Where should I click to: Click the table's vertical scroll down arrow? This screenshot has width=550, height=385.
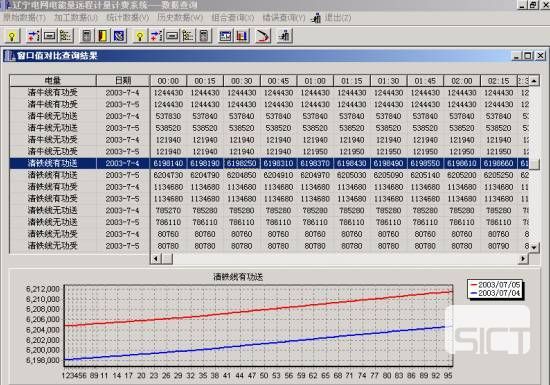coord(534,248)
